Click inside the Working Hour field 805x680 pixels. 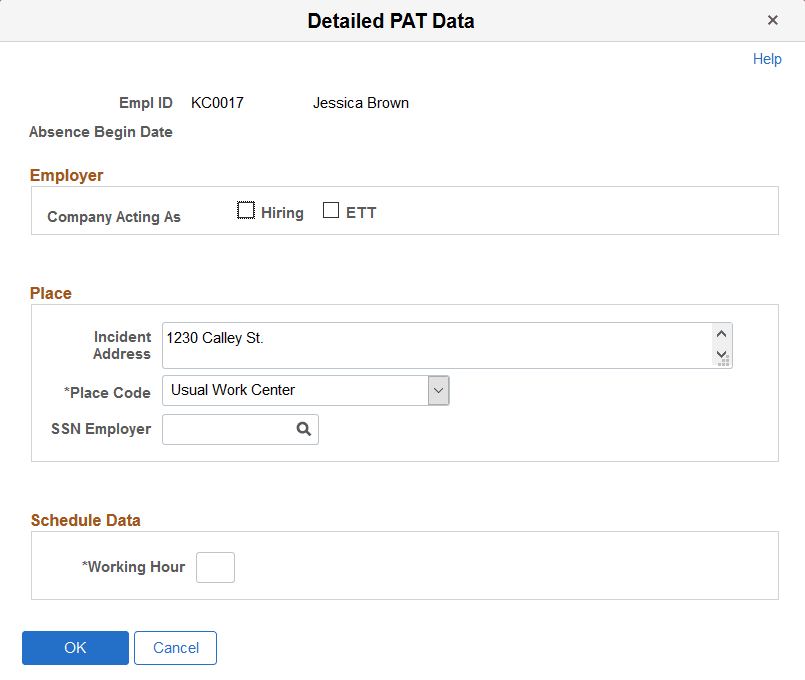(215, 567)
